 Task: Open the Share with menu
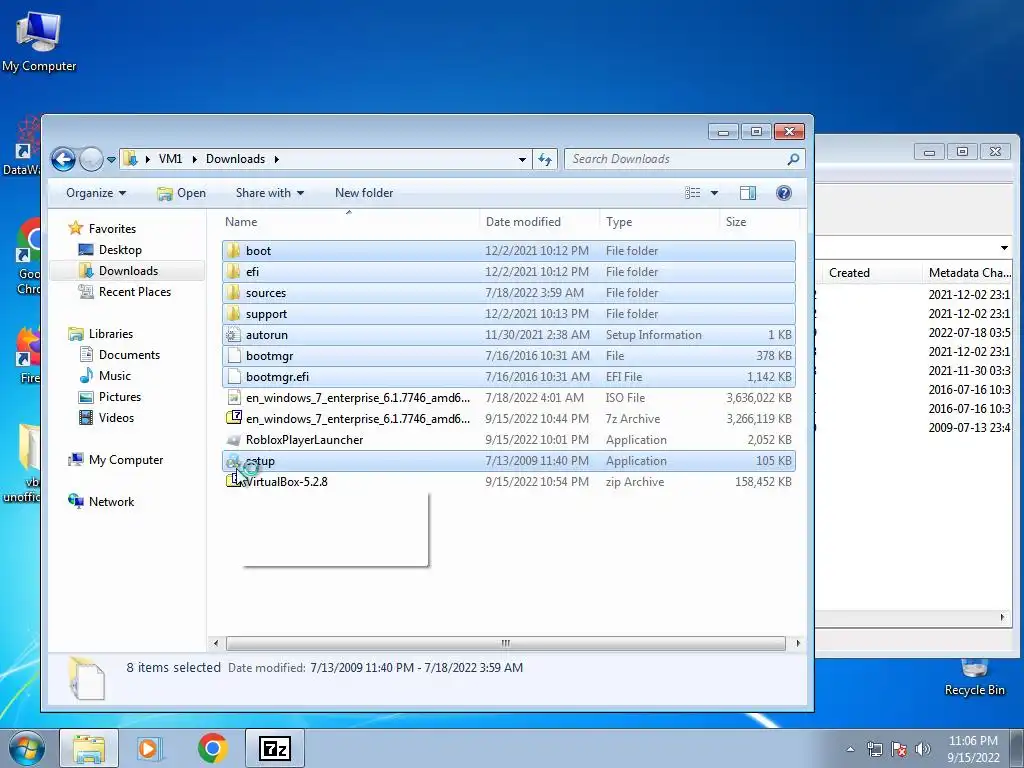270,193
